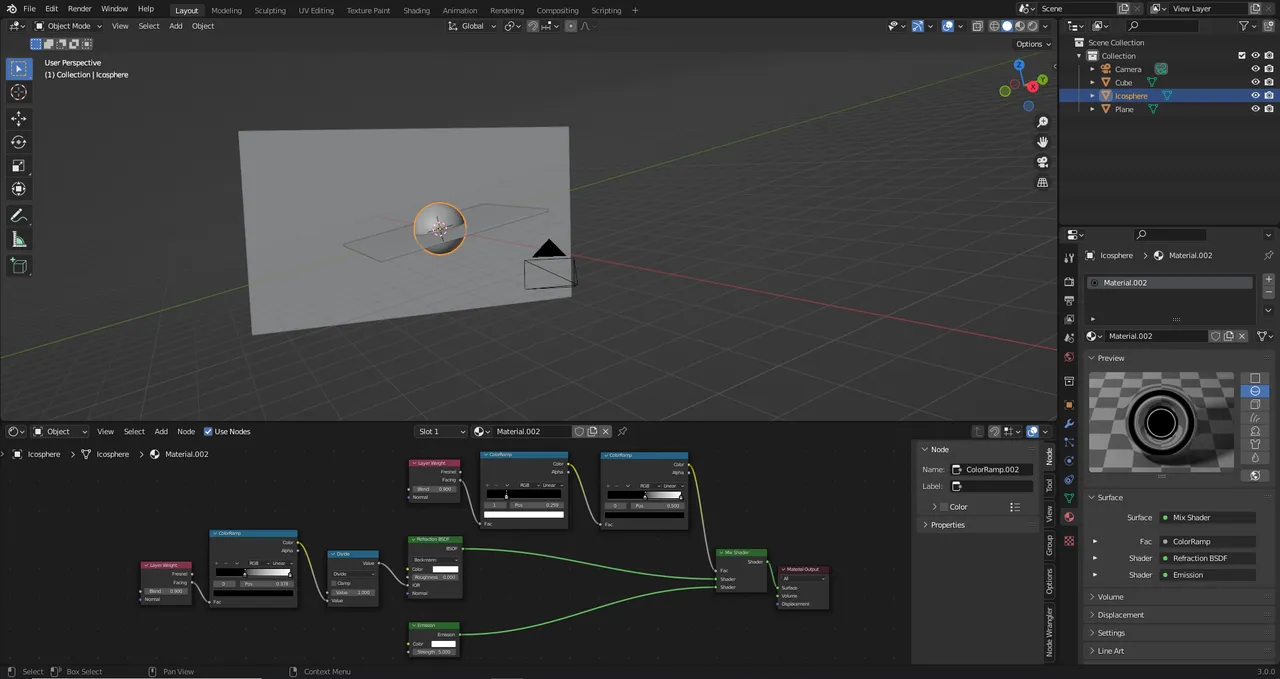The image size is (1280, 679).
Task: Click the Z axis on navigation gizmo
Action: [x=1019, y=65]
